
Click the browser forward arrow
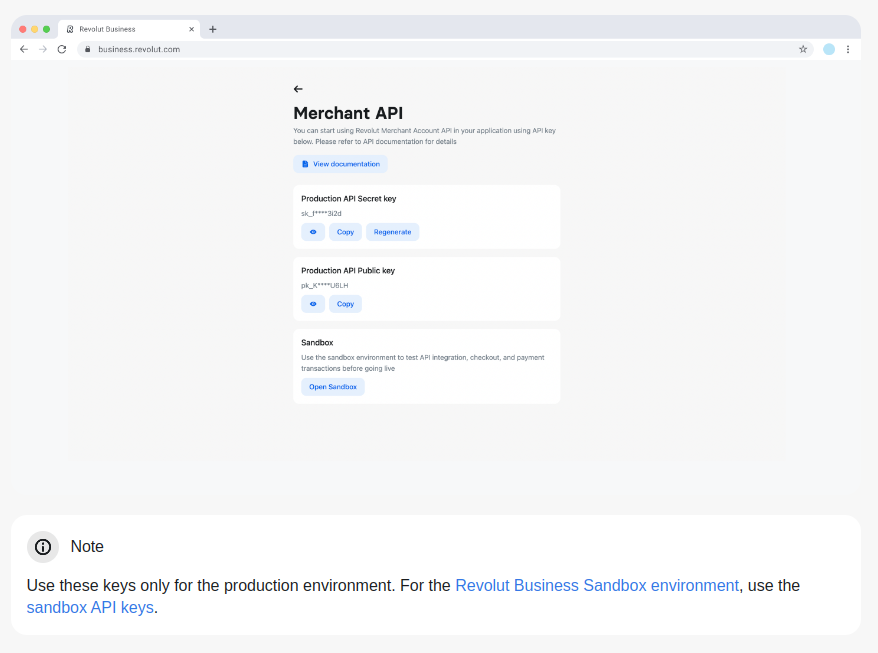(43, 49)
